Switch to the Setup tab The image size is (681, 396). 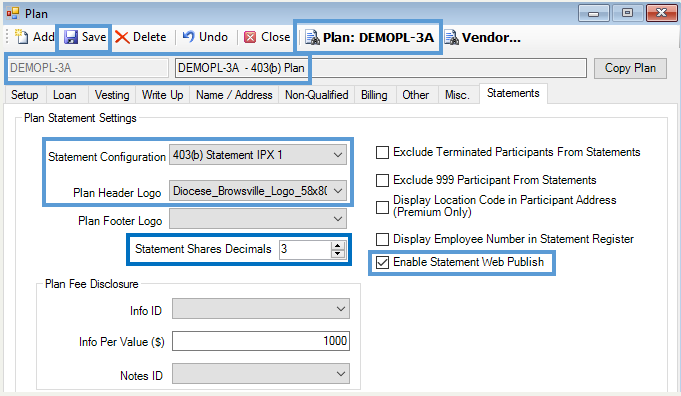point(25,95)
